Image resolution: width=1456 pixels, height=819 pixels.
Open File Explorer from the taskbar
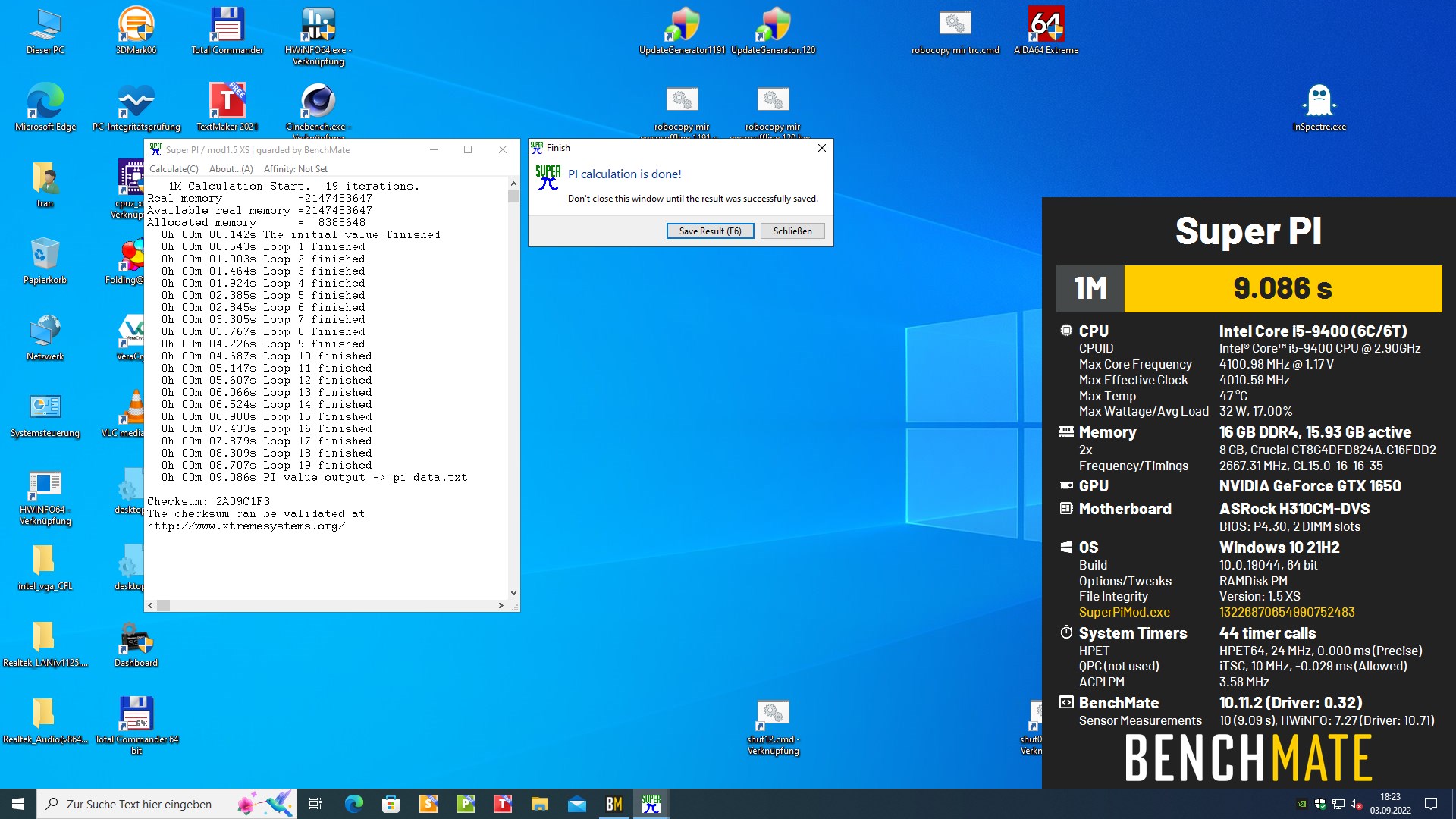click(539, 804)
